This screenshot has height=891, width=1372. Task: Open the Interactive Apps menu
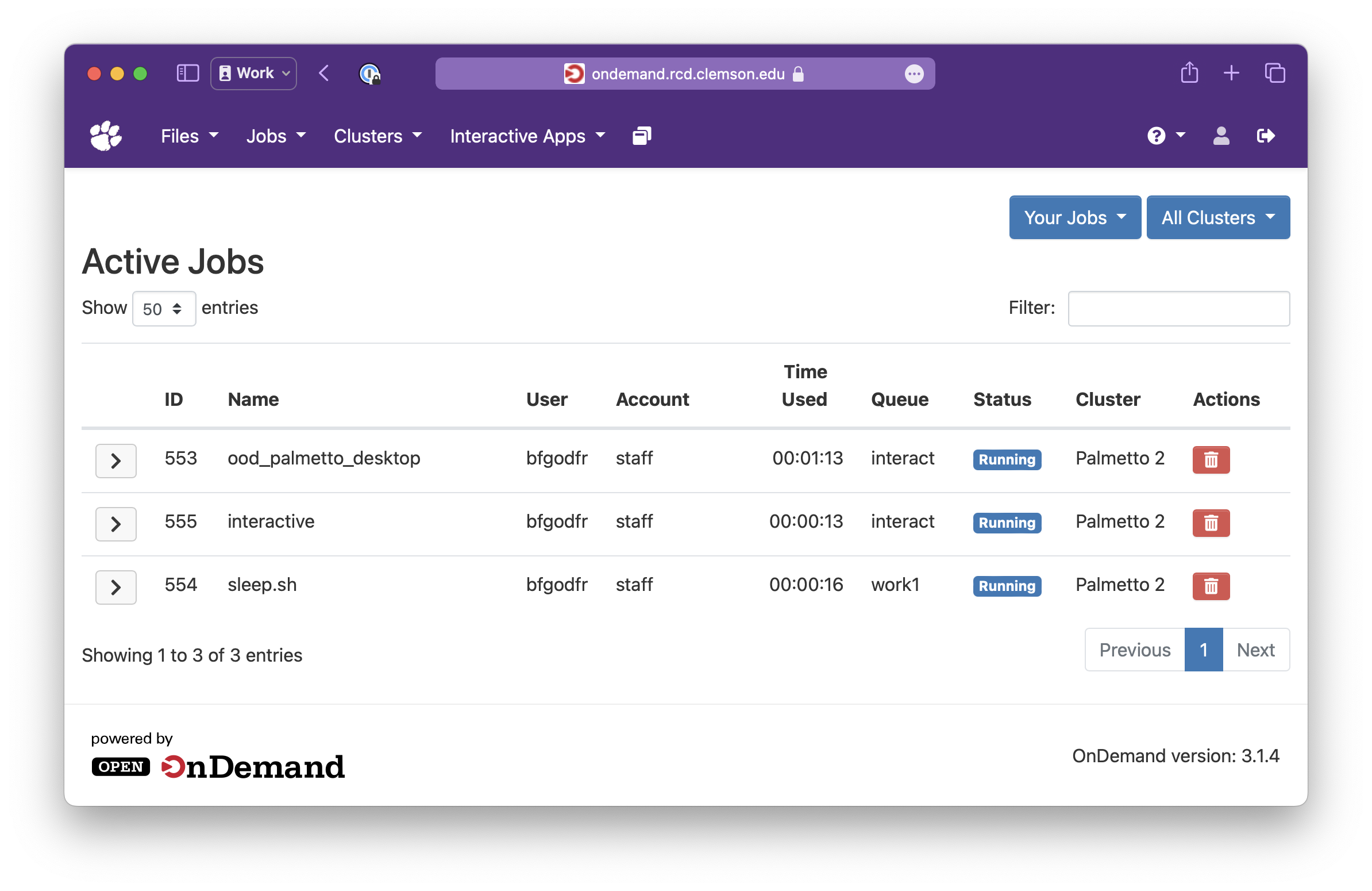tap(527, 136)
